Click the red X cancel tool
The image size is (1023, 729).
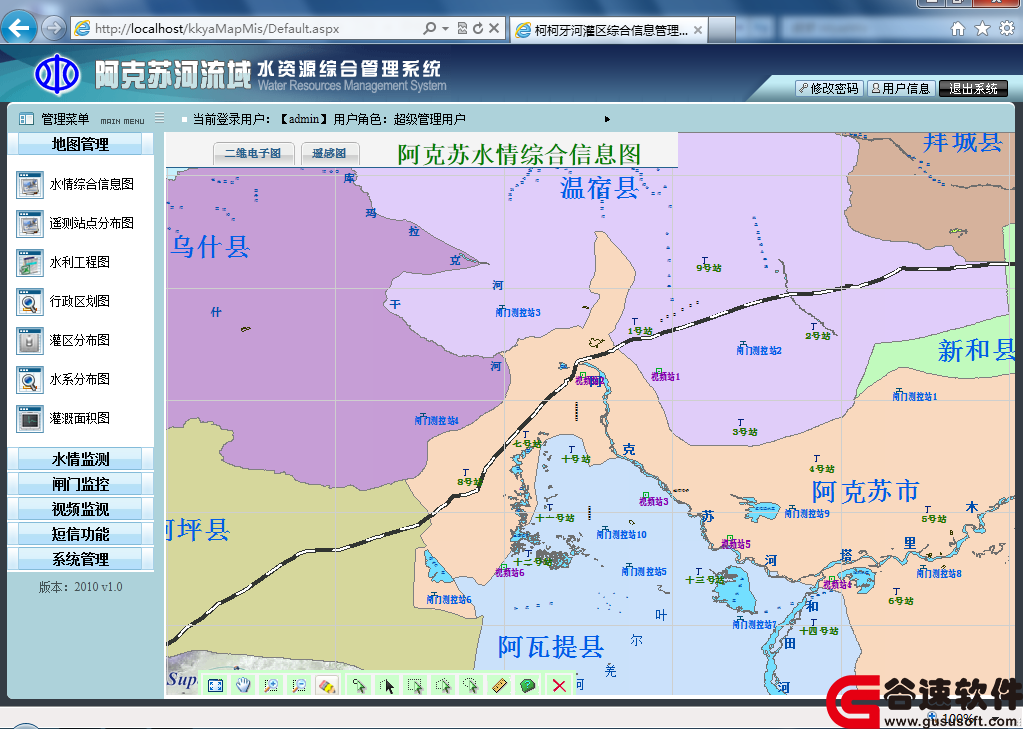(x=559, y=685)
